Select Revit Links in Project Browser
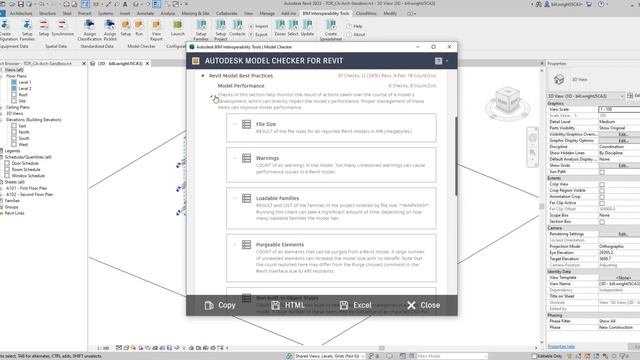Image resolution: width=640 pixels, height=360 pixels. point(14,213)
